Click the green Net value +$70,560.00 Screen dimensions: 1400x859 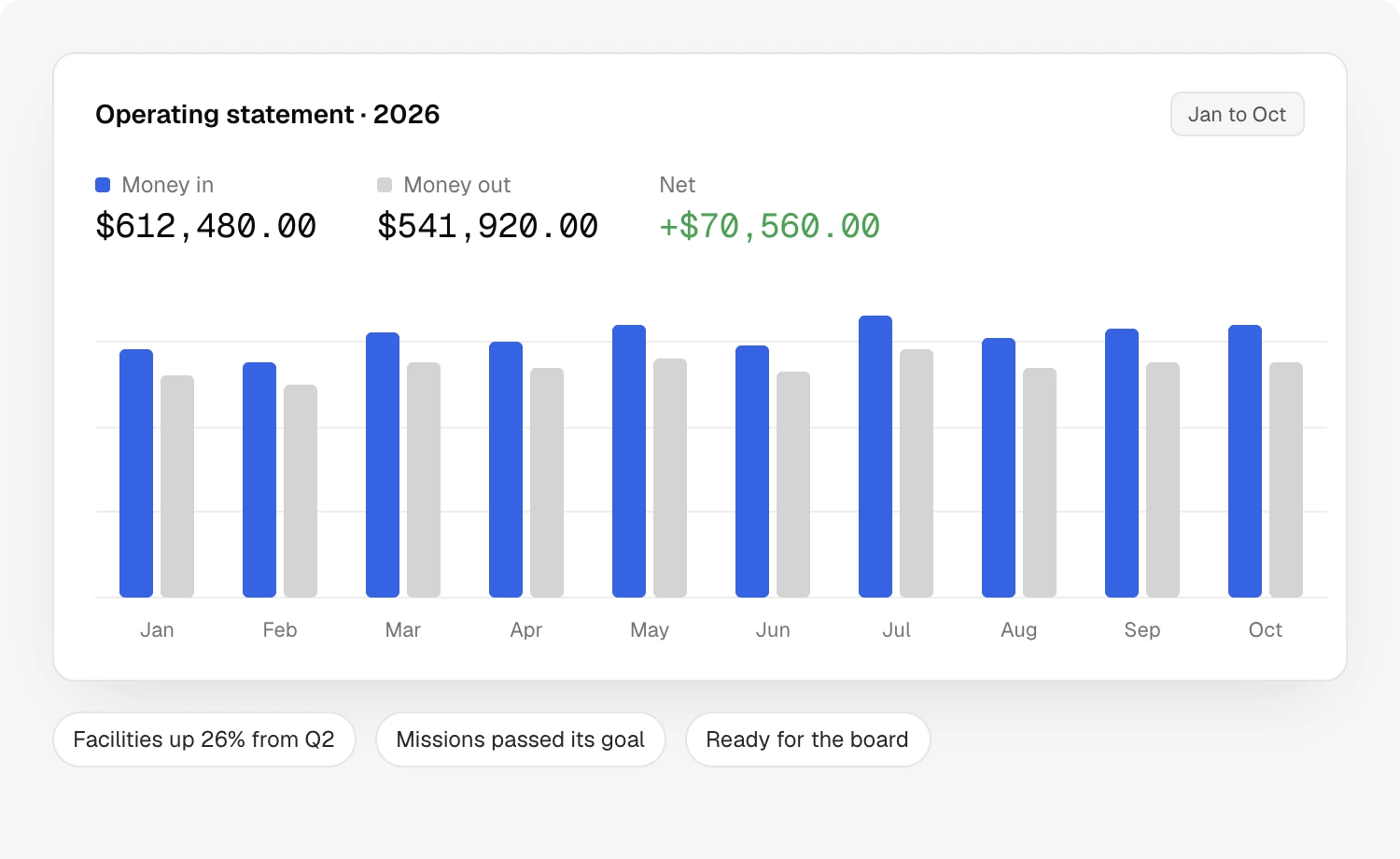coord(769,226)
